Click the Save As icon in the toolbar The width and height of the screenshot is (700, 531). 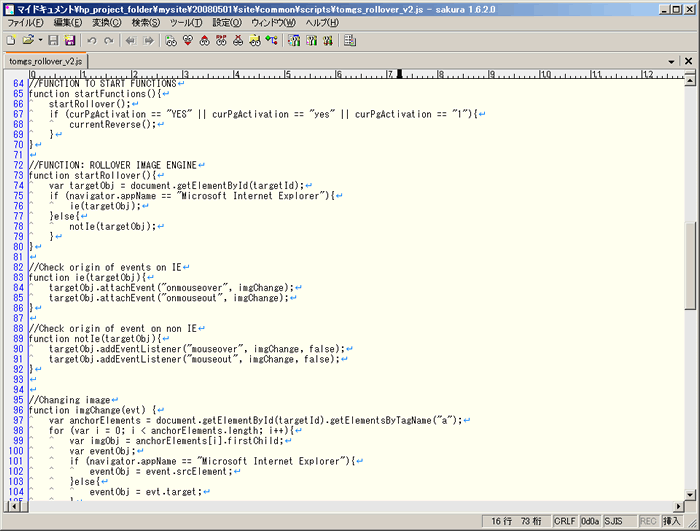coord(70,41)
